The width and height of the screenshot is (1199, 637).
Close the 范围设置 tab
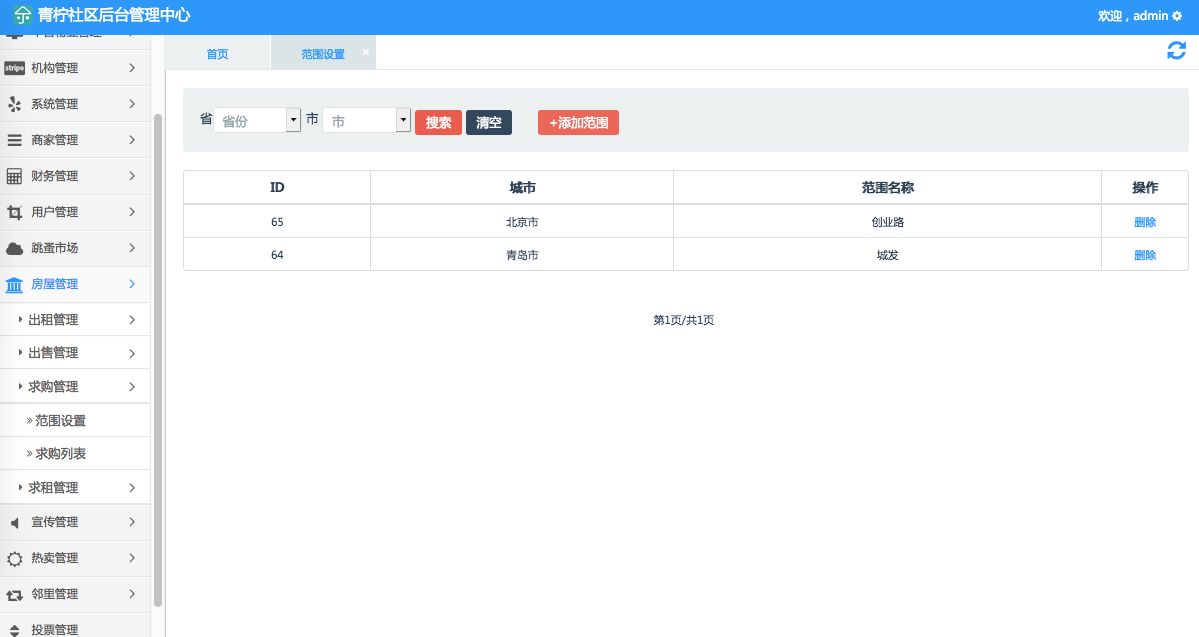click(366, 51)
